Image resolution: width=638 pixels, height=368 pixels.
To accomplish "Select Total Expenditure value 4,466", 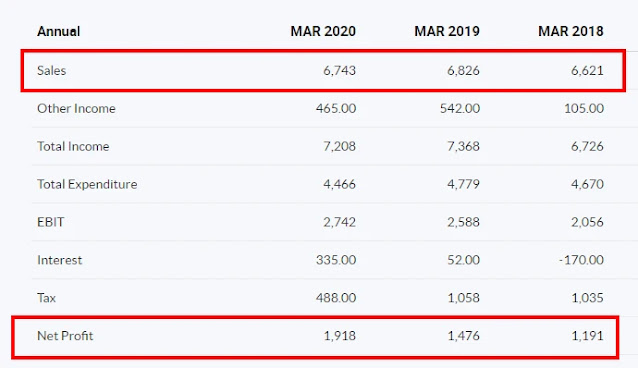I will 339,184.
